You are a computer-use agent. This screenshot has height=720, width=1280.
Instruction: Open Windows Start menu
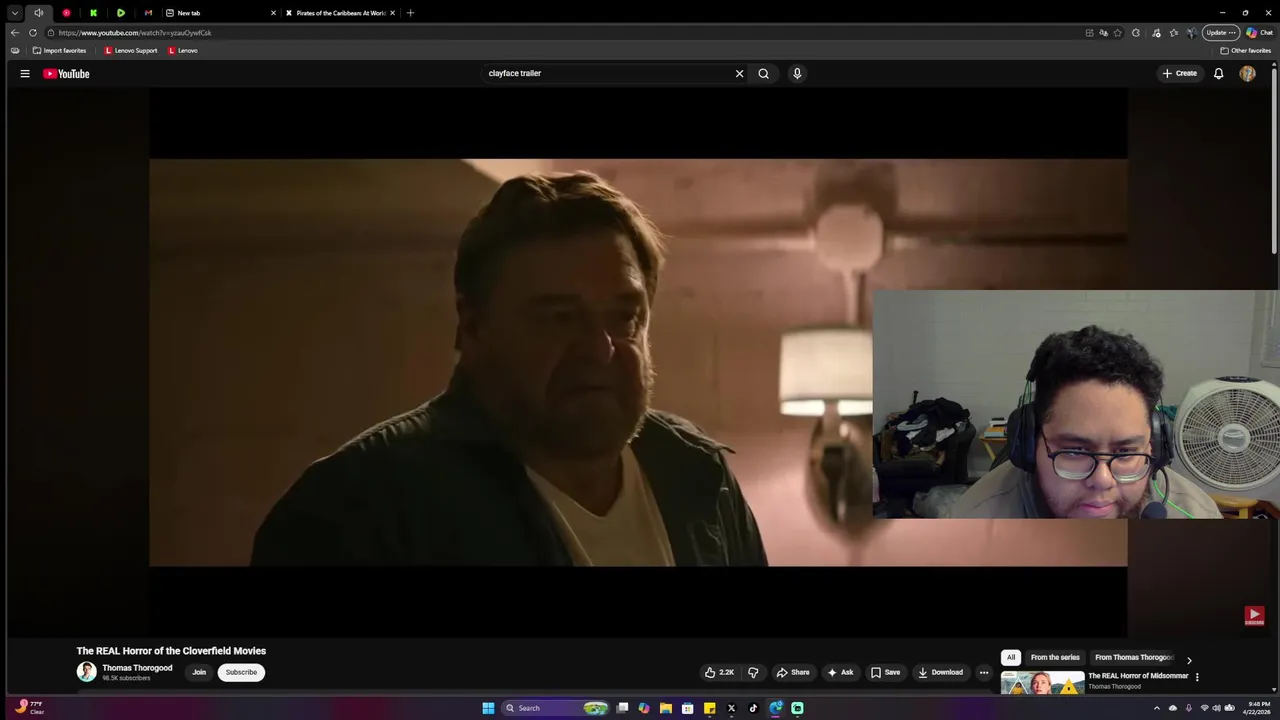488,708
